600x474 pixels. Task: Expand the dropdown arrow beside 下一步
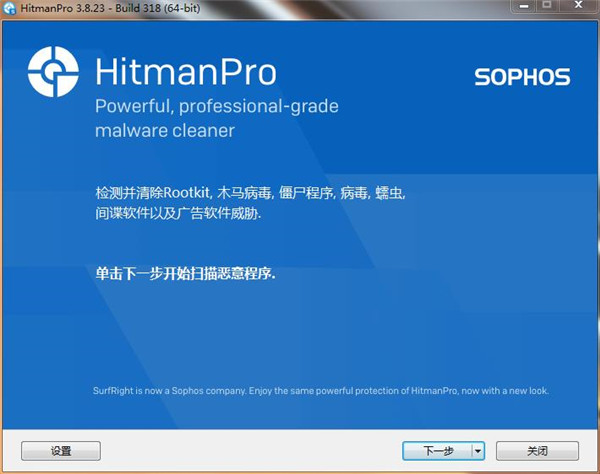(478, 451)
